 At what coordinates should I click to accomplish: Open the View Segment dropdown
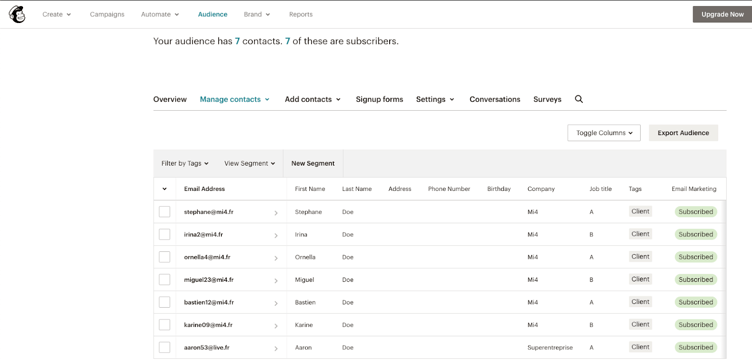point(249,164)
